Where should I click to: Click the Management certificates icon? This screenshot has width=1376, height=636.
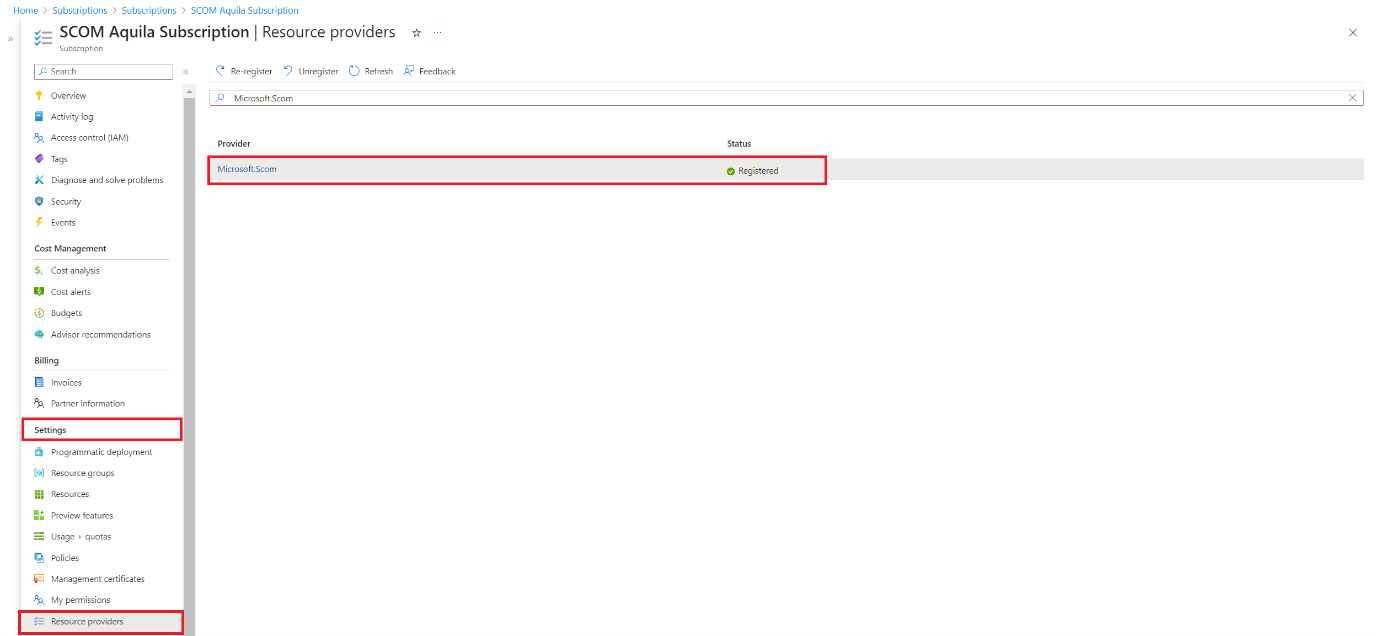41,578
